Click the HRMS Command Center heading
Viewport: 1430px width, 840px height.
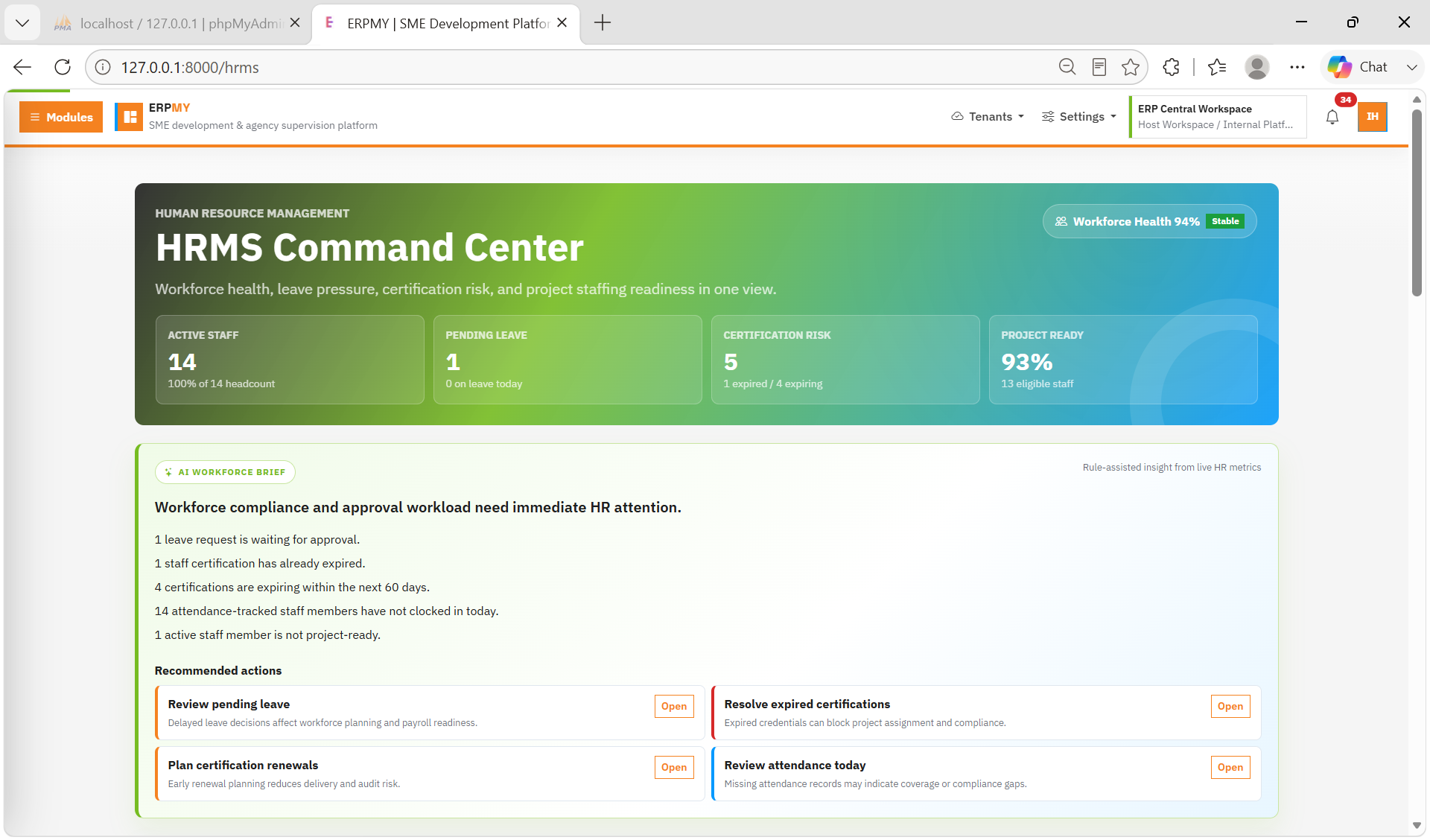369,247
